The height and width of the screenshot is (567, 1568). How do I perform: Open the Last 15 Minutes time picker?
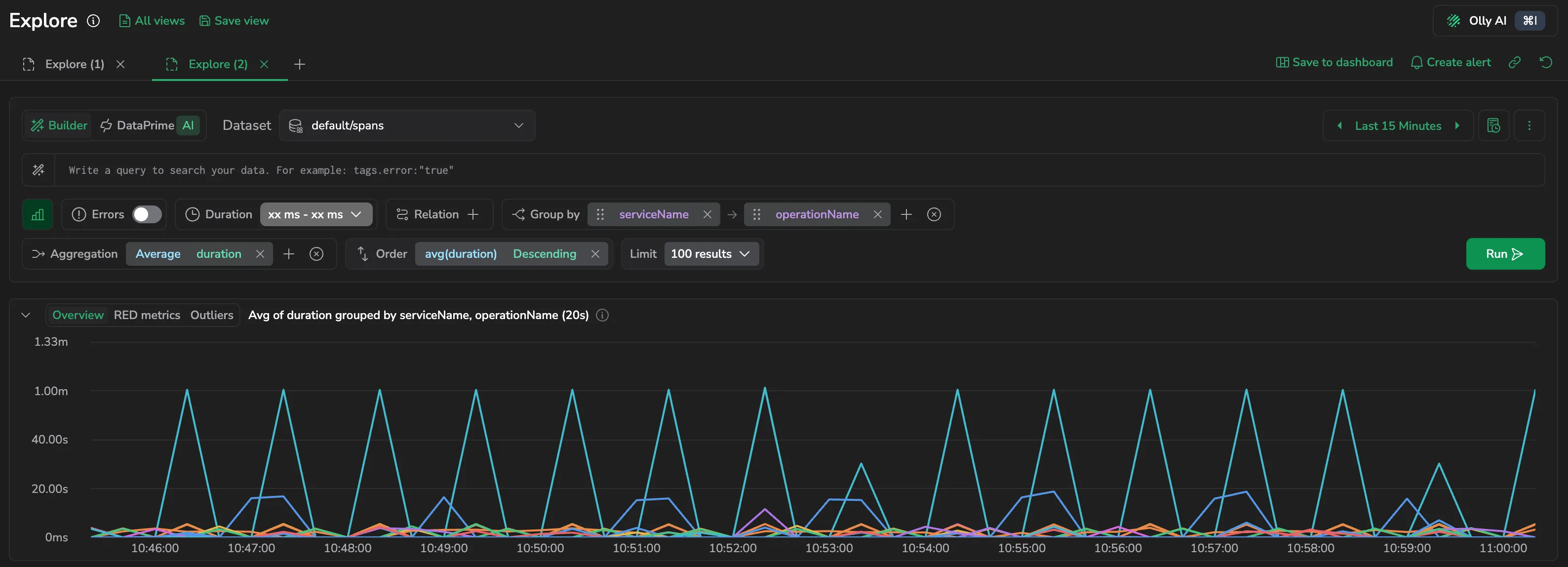coord(1398,125)
